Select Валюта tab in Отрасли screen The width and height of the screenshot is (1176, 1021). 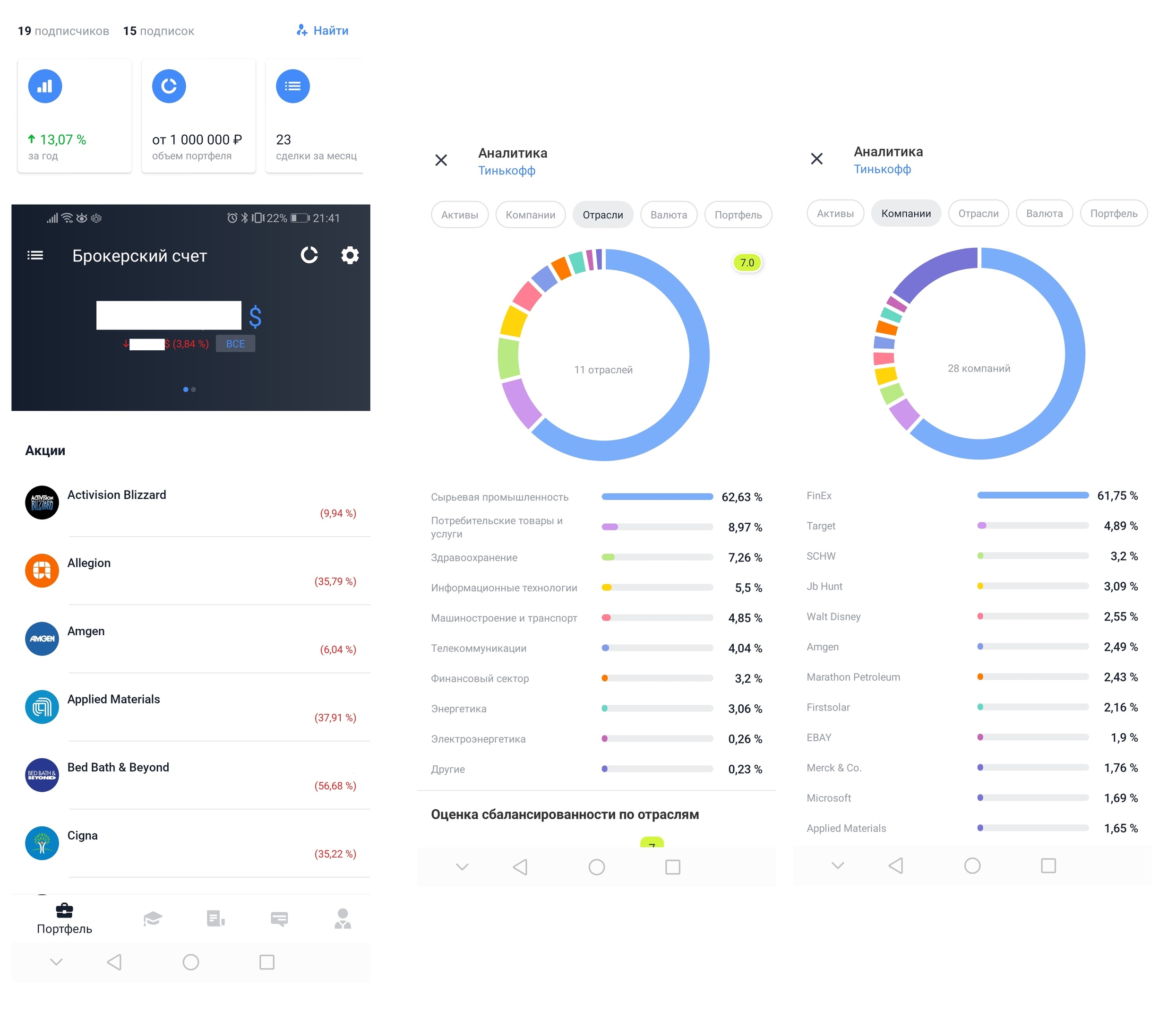[x=669, y=215]
